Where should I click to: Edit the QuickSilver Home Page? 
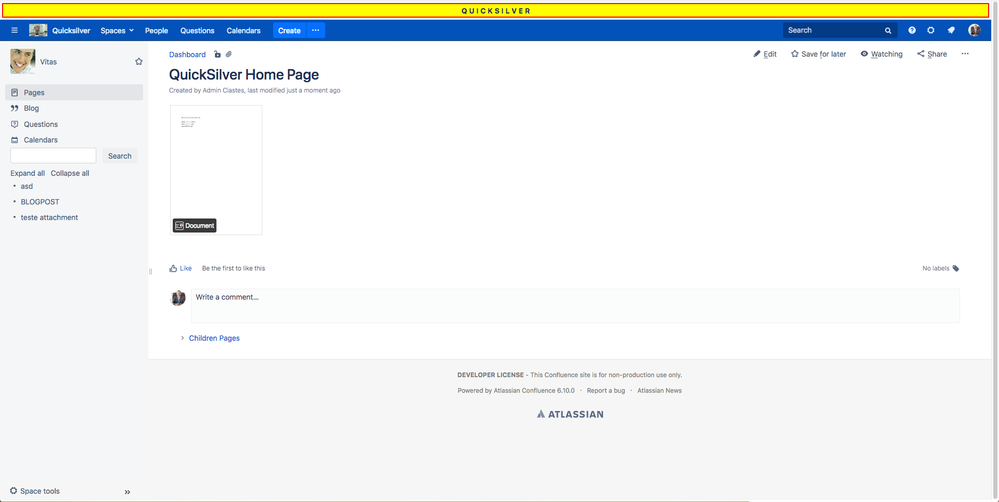(765, 54)
